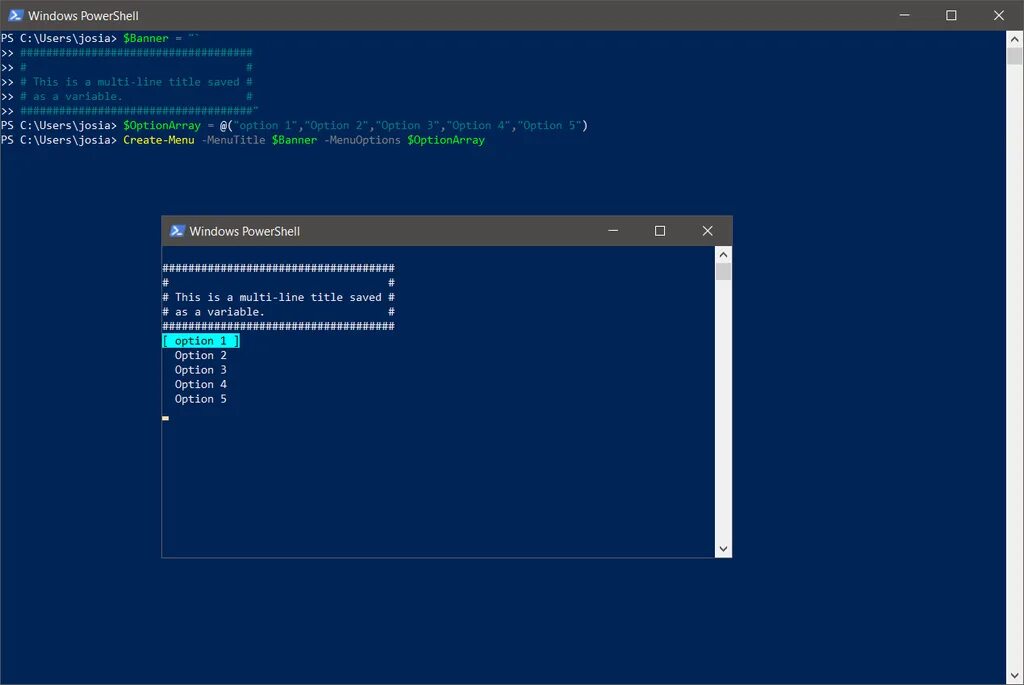This screenshot has width=1024, height=685.
Task: Select 'Option 2' in the menu
Action: click(x=200, y=355)
